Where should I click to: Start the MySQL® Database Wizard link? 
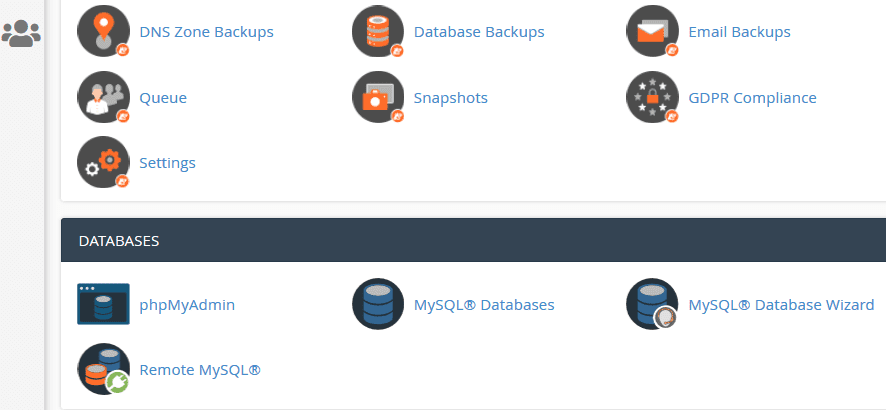coord(781,305)
